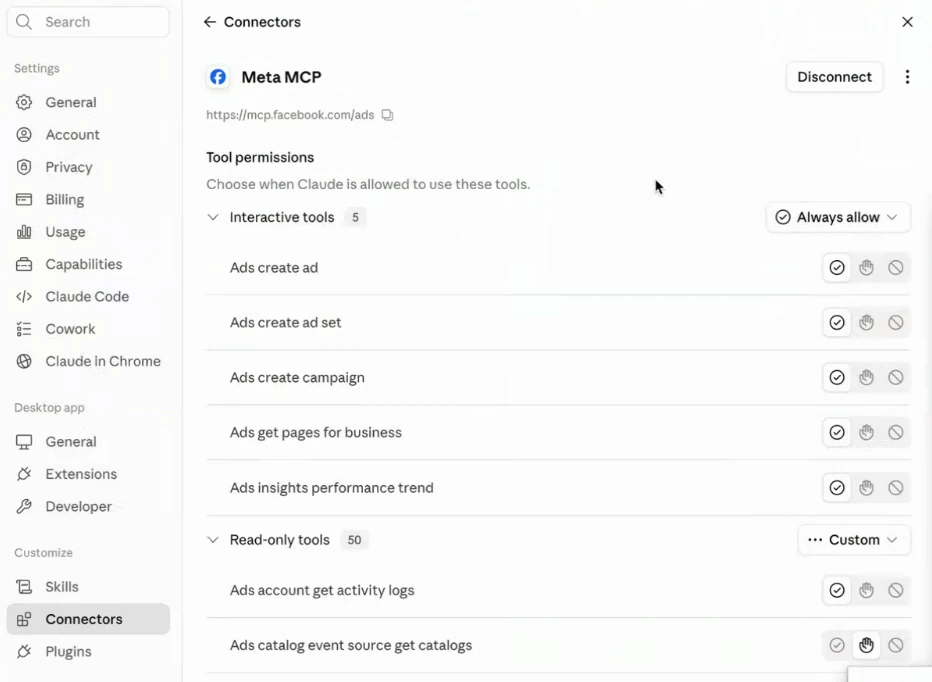Always allow Ads insights performance trend
932x682 pixels.
(837, 488)
